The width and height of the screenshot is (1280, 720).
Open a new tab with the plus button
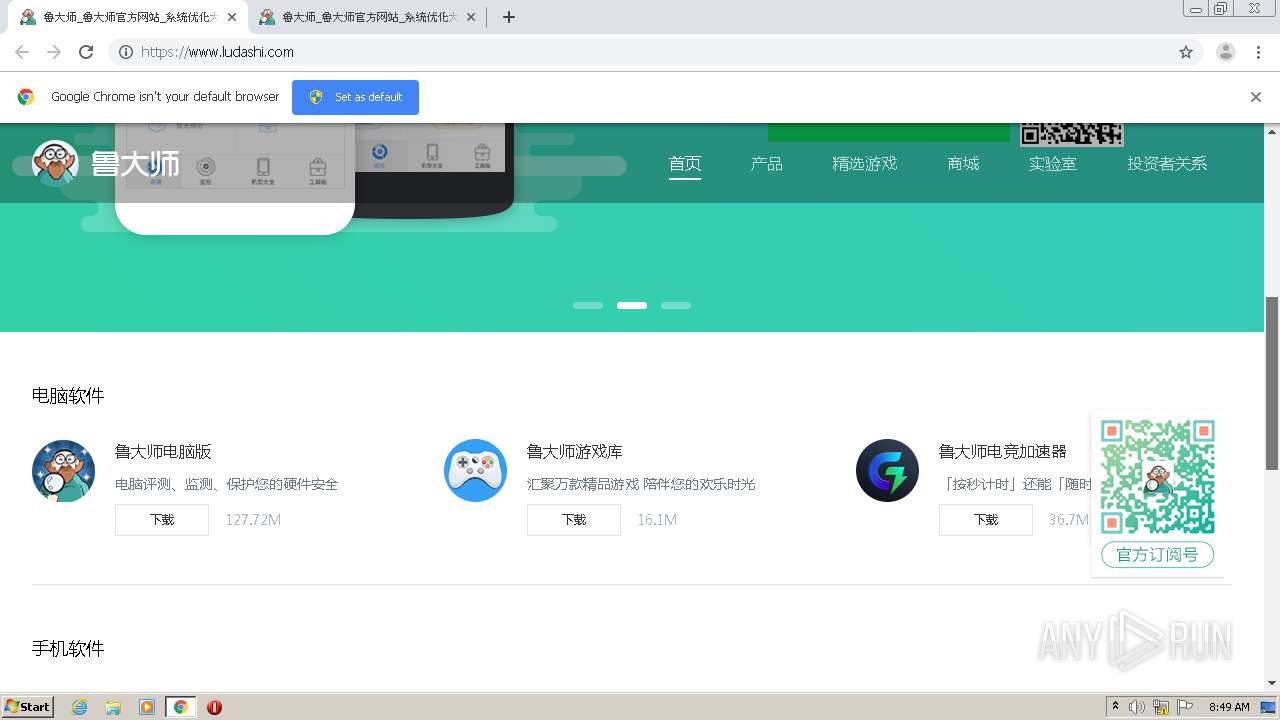click(x=509, y=17)
